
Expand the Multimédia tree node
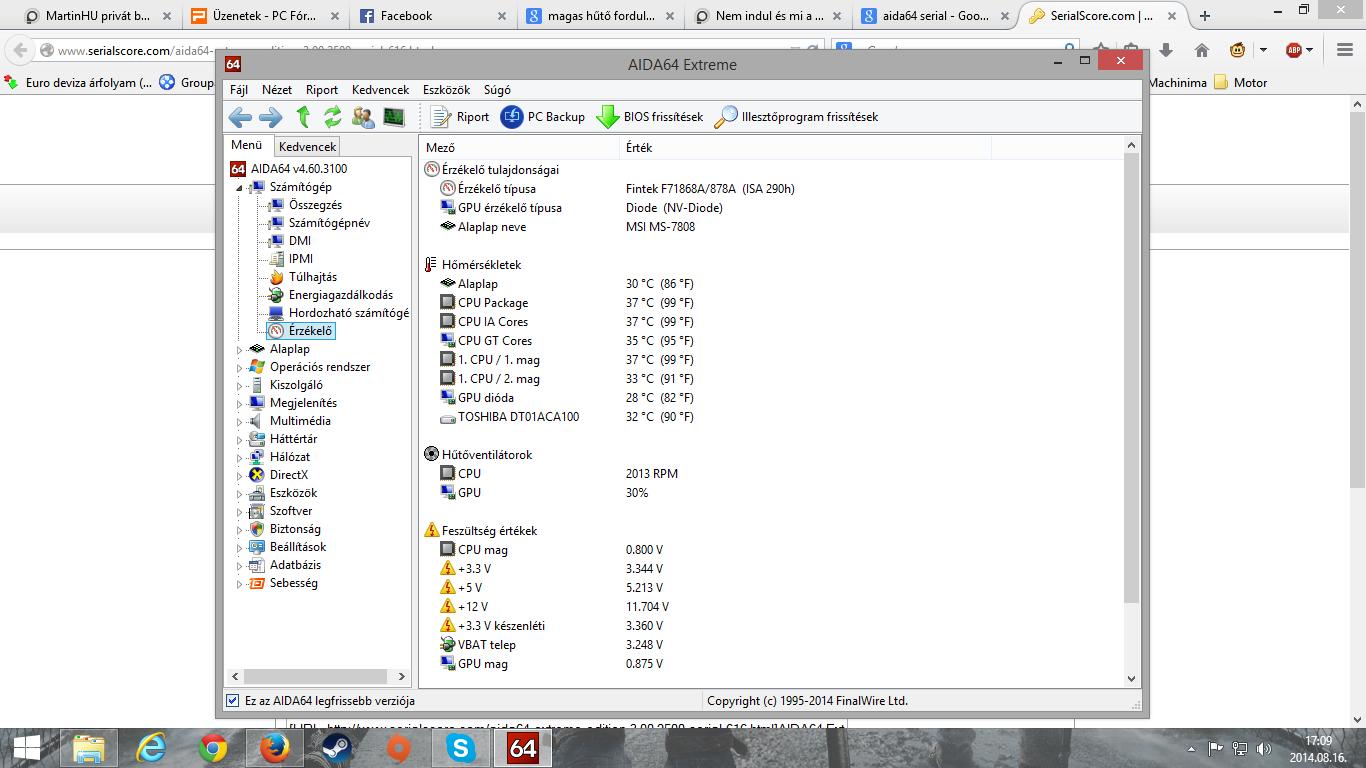[240, 421]
